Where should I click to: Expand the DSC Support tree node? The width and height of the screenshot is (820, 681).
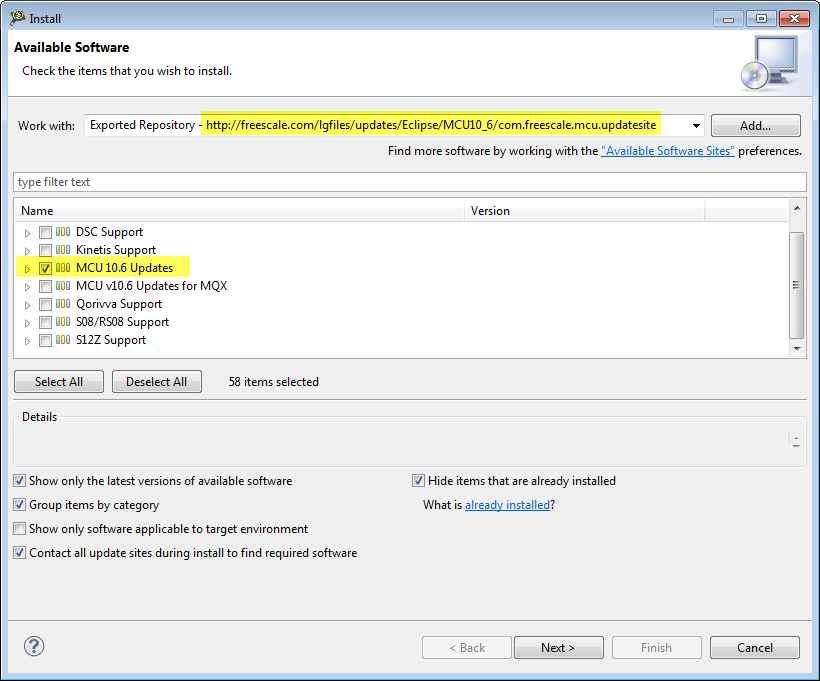click(x=27, y=233)
